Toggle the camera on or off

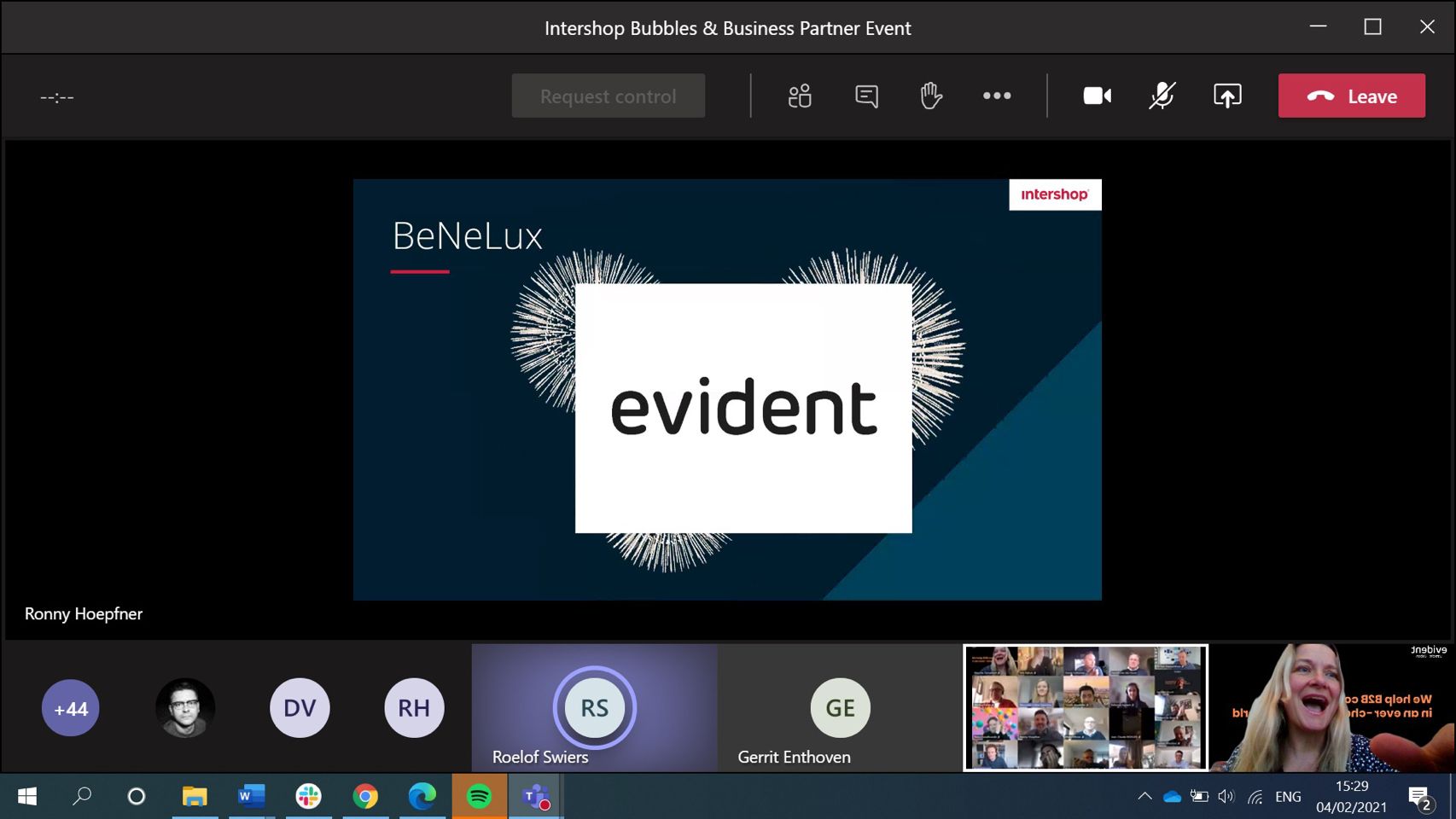tap(1098, 96)
